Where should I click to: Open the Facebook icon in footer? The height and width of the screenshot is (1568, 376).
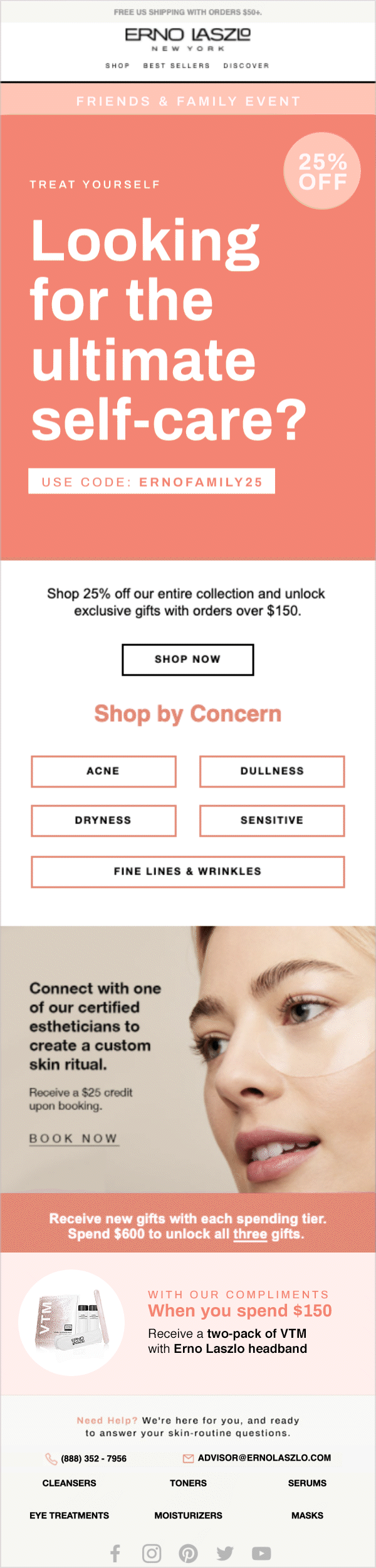pyautogui.click(x=115, y=1553)
